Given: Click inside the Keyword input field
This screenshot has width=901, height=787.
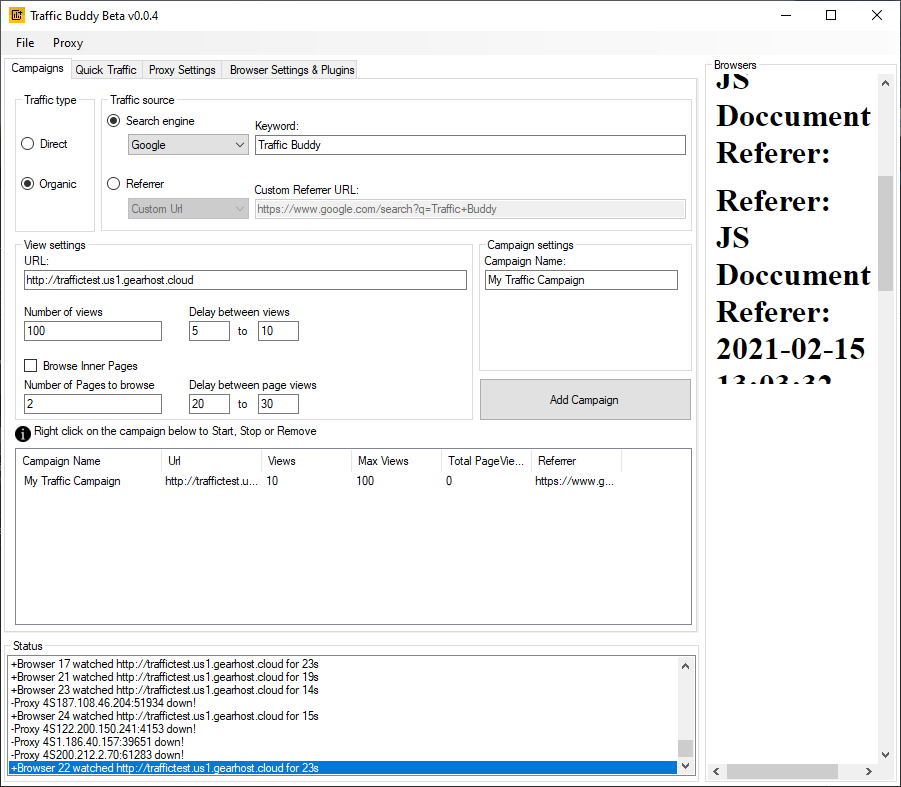Looking at the screenshot, I should (470, 144).
